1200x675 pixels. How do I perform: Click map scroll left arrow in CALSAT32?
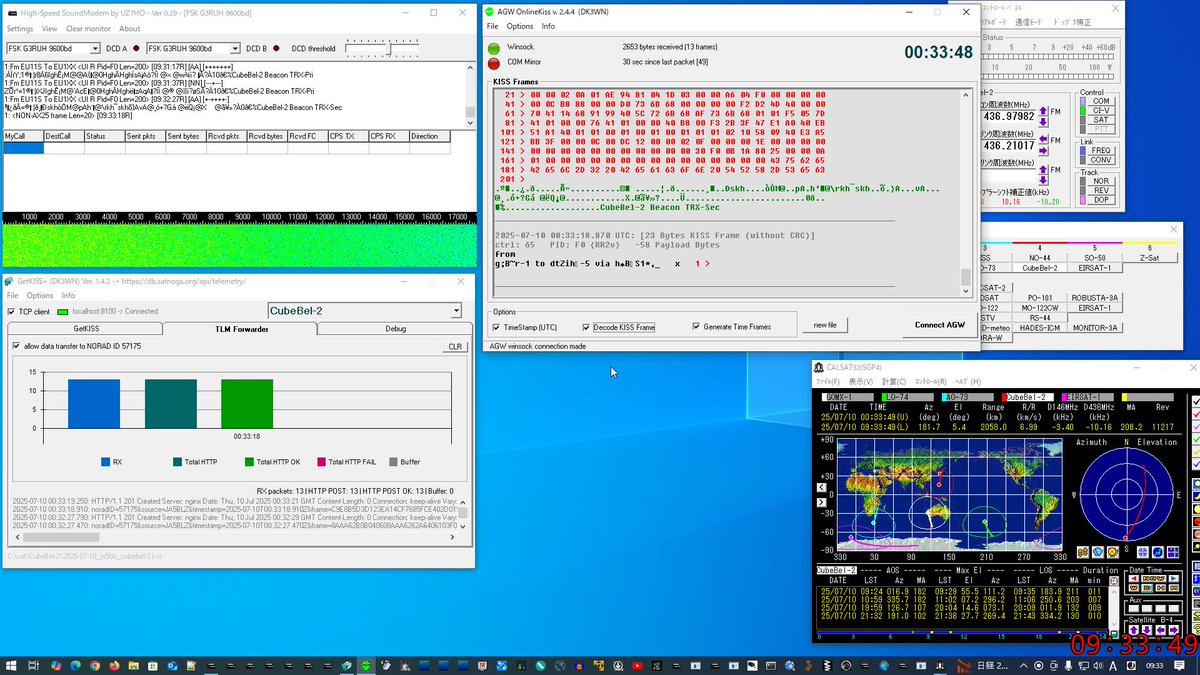click(822, 487)
